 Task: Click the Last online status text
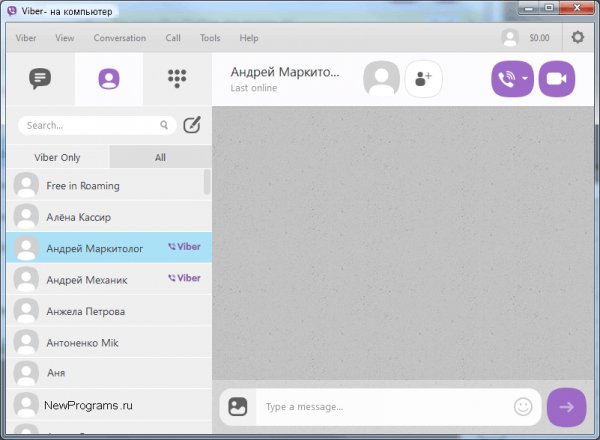pos(254,88)
